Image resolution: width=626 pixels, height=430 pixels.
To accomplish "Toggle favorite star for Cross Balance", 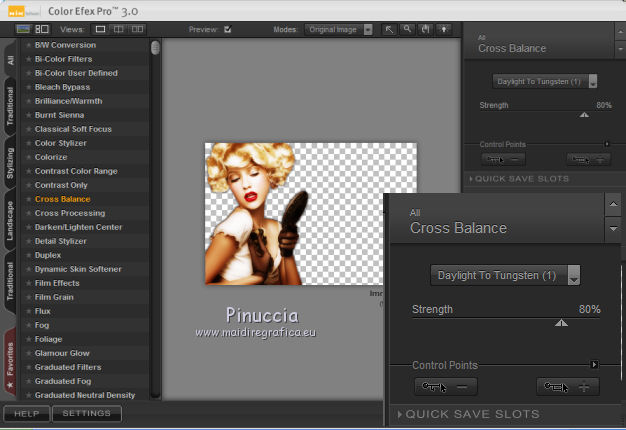I will (x=28, y=199).
